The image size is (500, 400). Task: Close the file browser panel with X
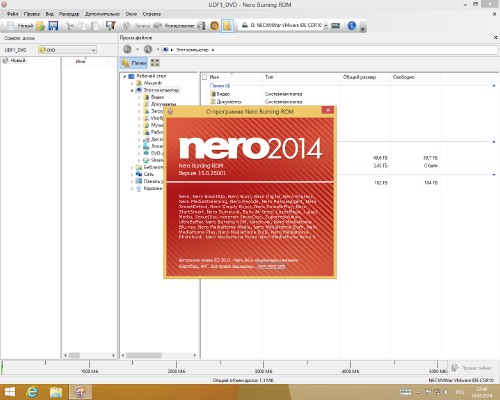click(495, 38)
